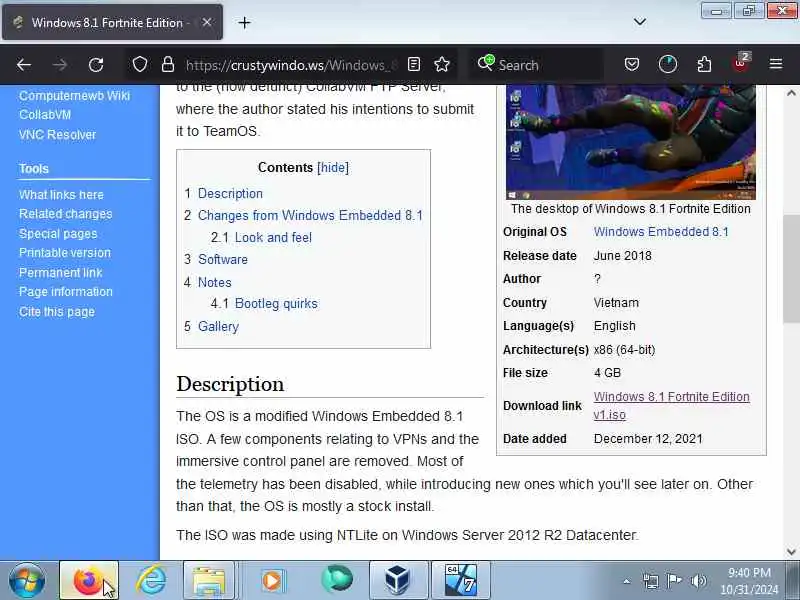The image size is (800, 600).
Task: Click the URL address bar
Action: pyautogui.click(x=291, y=65)
